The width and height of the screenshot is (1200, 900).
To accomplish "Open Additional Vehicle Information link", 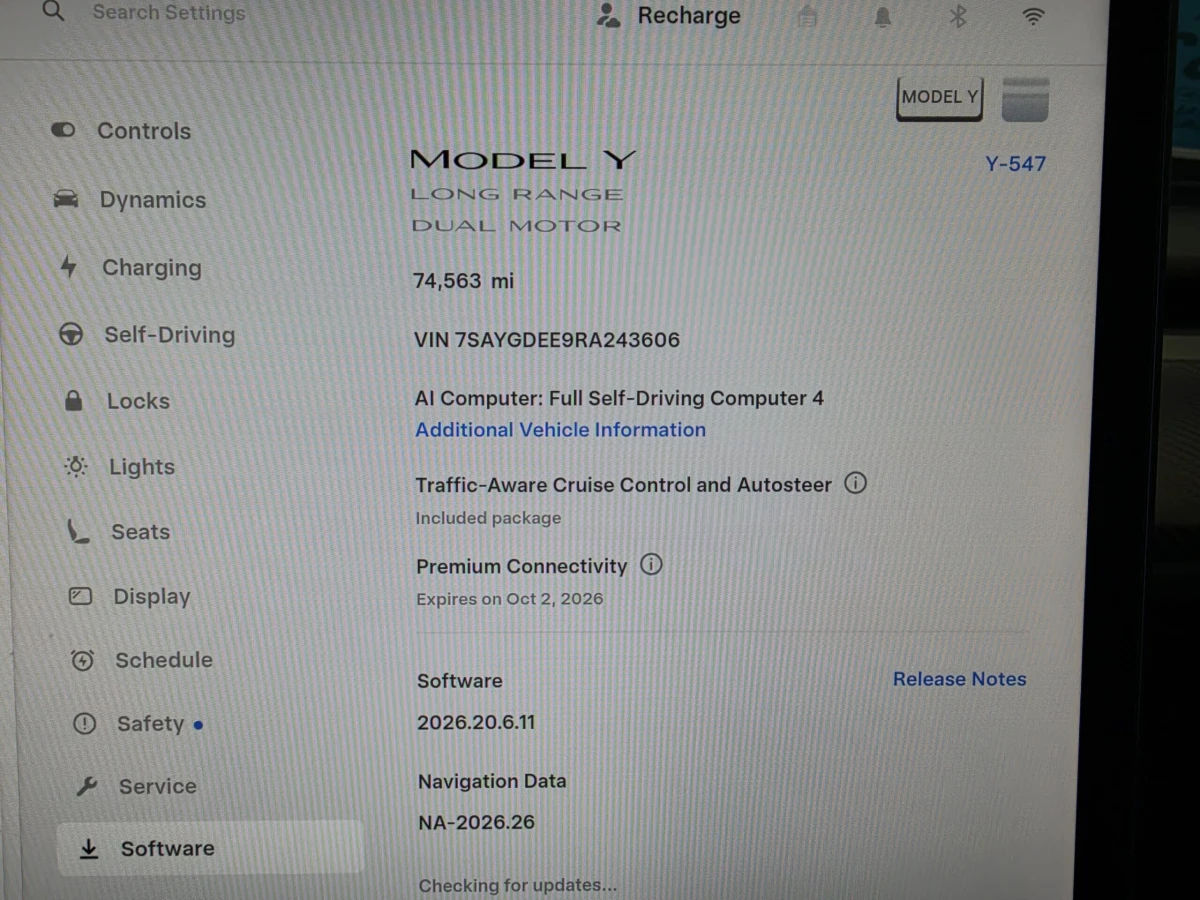I will click(560, 430).
